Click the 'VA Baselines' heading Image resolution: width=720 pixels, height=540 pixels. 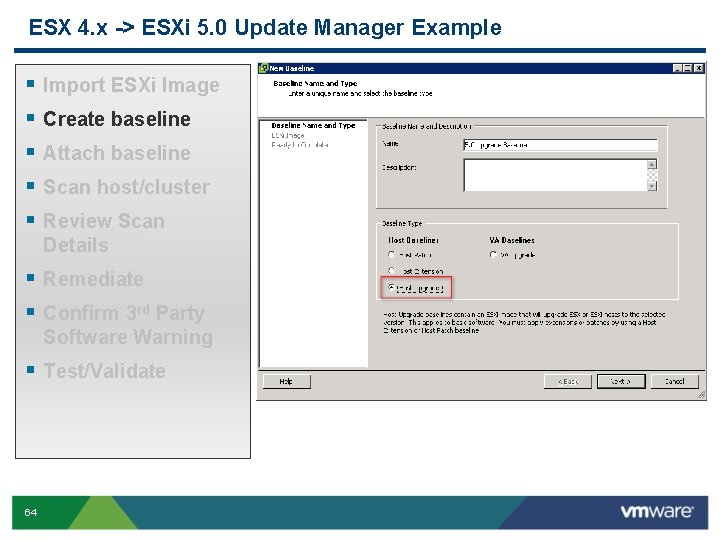[512, 240]
